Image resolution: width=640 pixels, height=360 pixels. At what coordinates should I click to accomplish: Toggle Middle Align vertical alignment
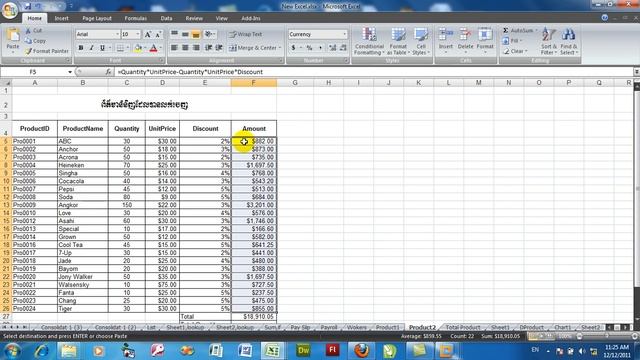[x=185, y=34]
